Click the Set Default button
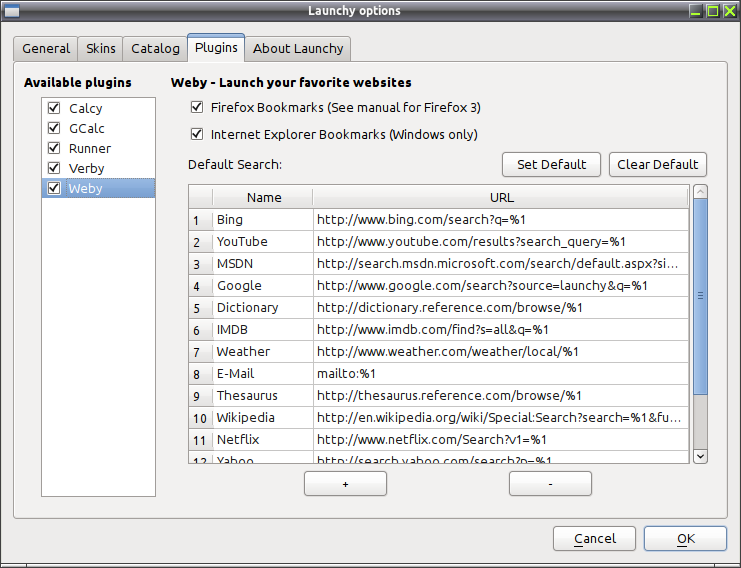 click(x=551, y=164)
